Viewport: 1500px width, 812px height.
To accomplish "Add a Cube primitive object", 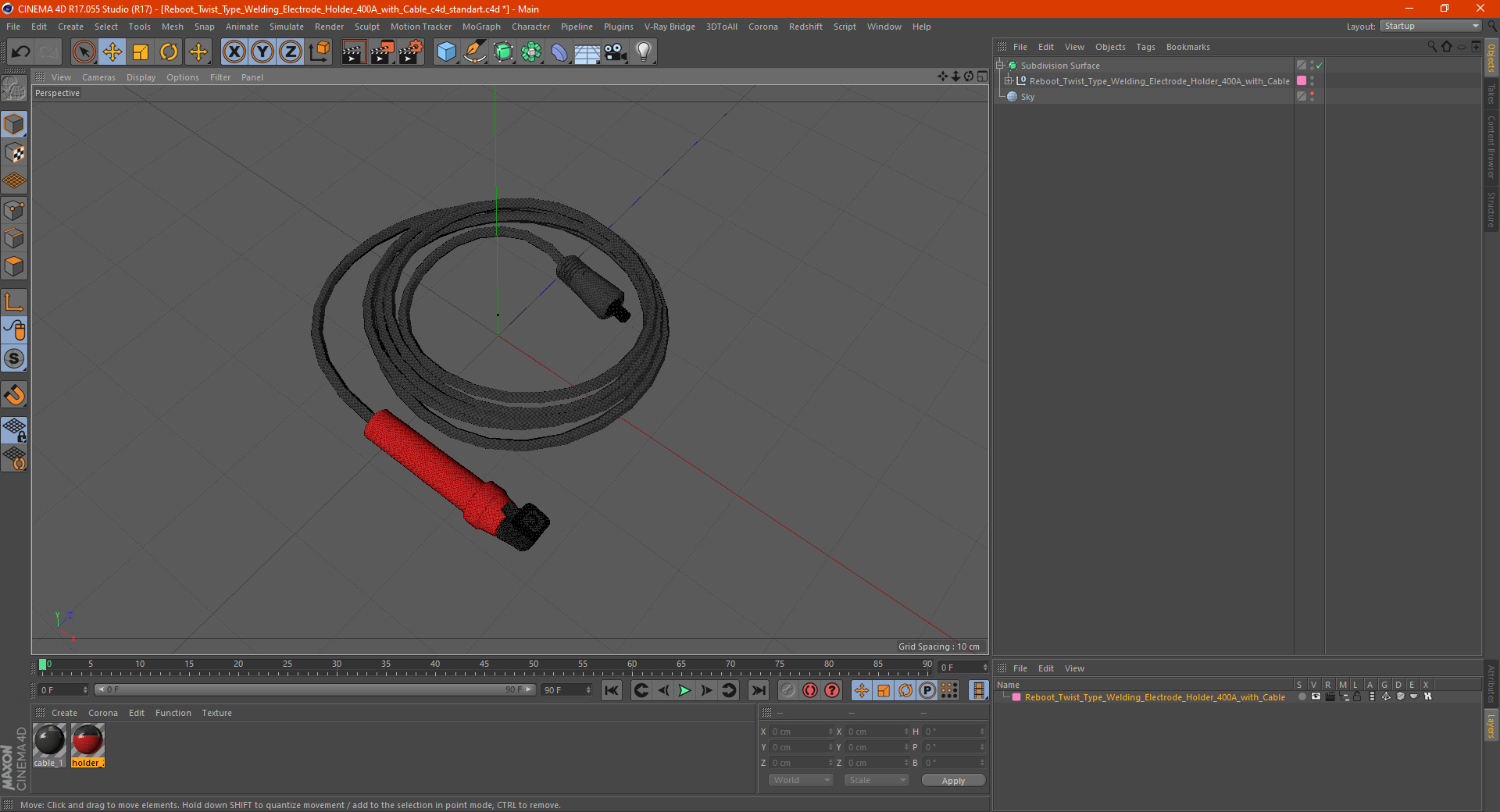I will pos(446,52).
